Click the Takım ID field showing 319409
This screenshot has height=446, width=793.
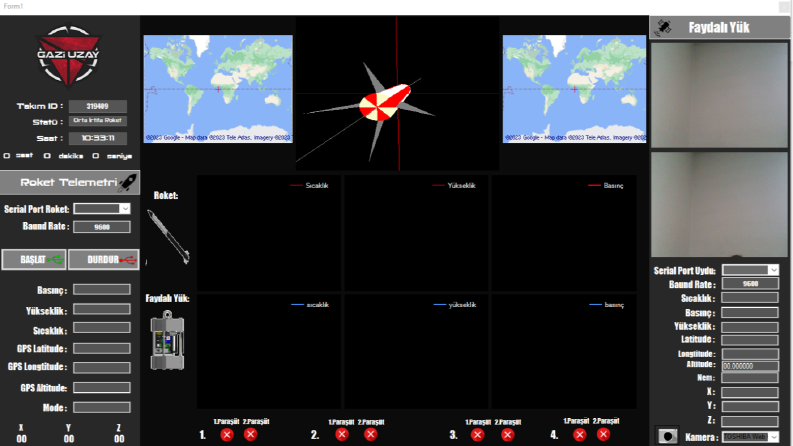pos(98,106)
